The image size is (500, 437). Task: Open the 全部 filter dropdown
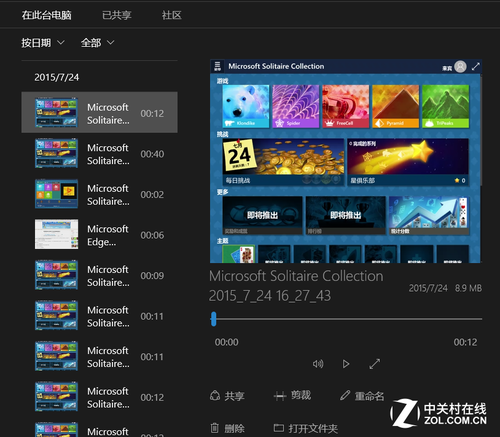(x=98, y=43)
